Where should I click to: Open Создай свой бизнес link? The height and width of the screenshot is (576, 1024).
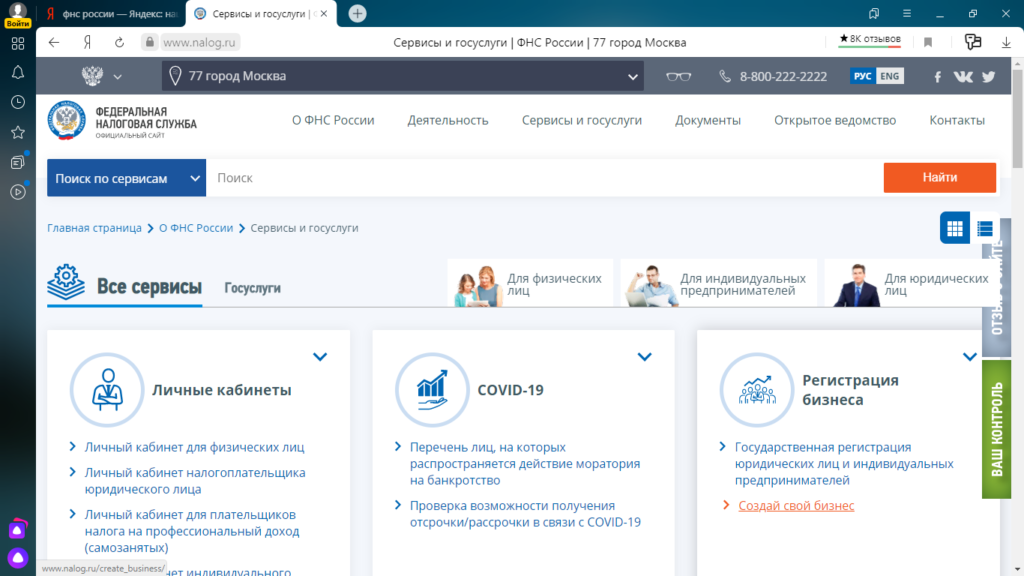pos(796,505)
